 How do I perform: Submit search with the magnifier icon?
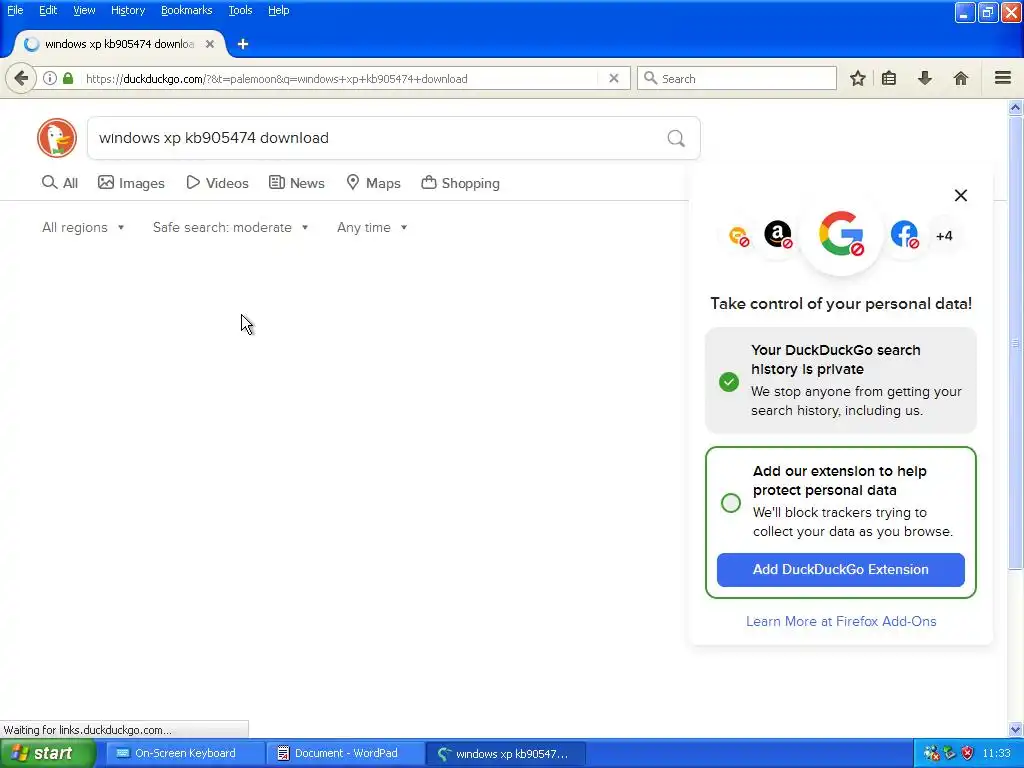tap(676, 138)
